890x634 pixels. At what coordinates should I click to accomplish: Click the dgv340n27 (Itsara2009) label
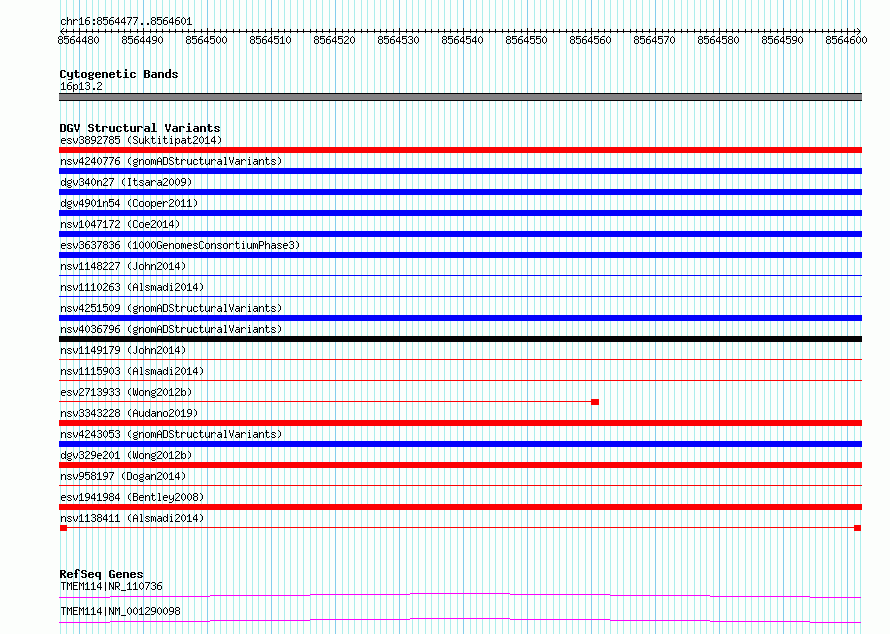click(126, 182)
